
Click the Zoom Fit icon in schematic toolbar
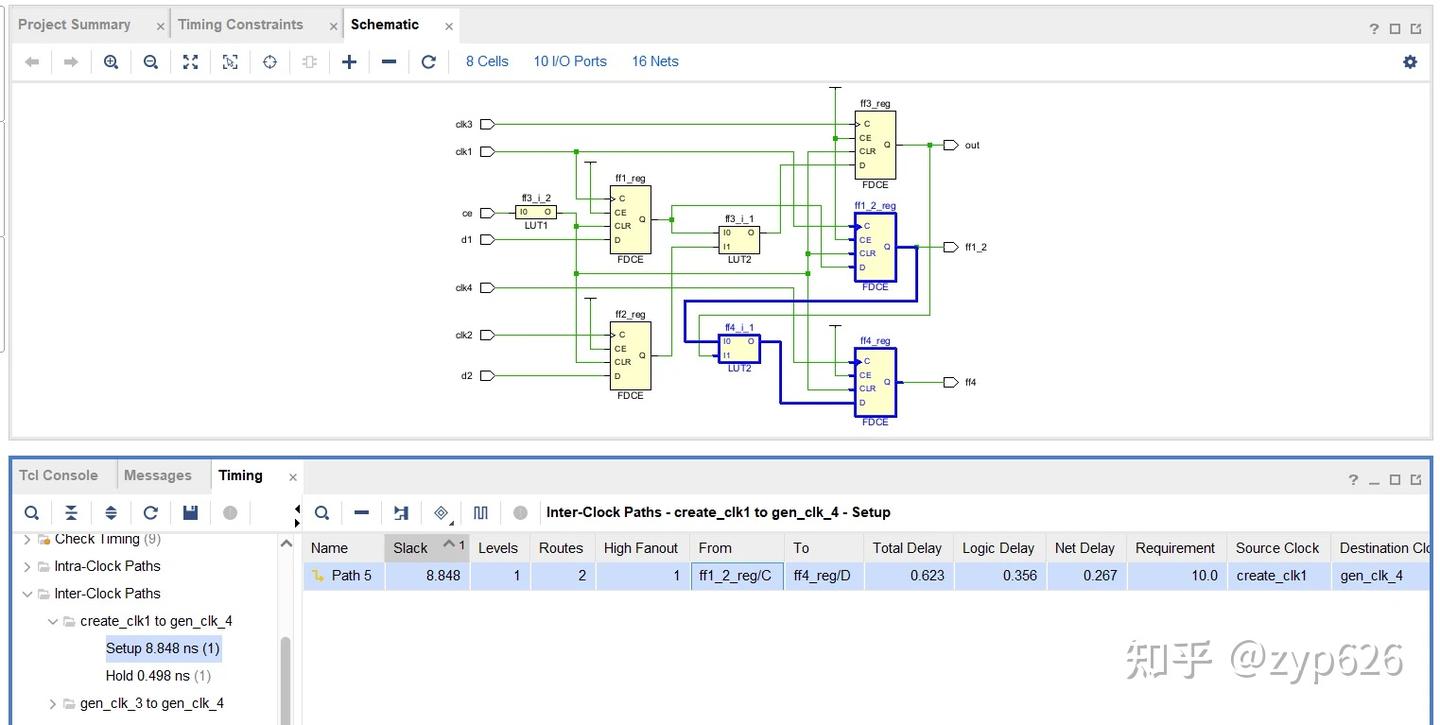[x=190, y=62]
